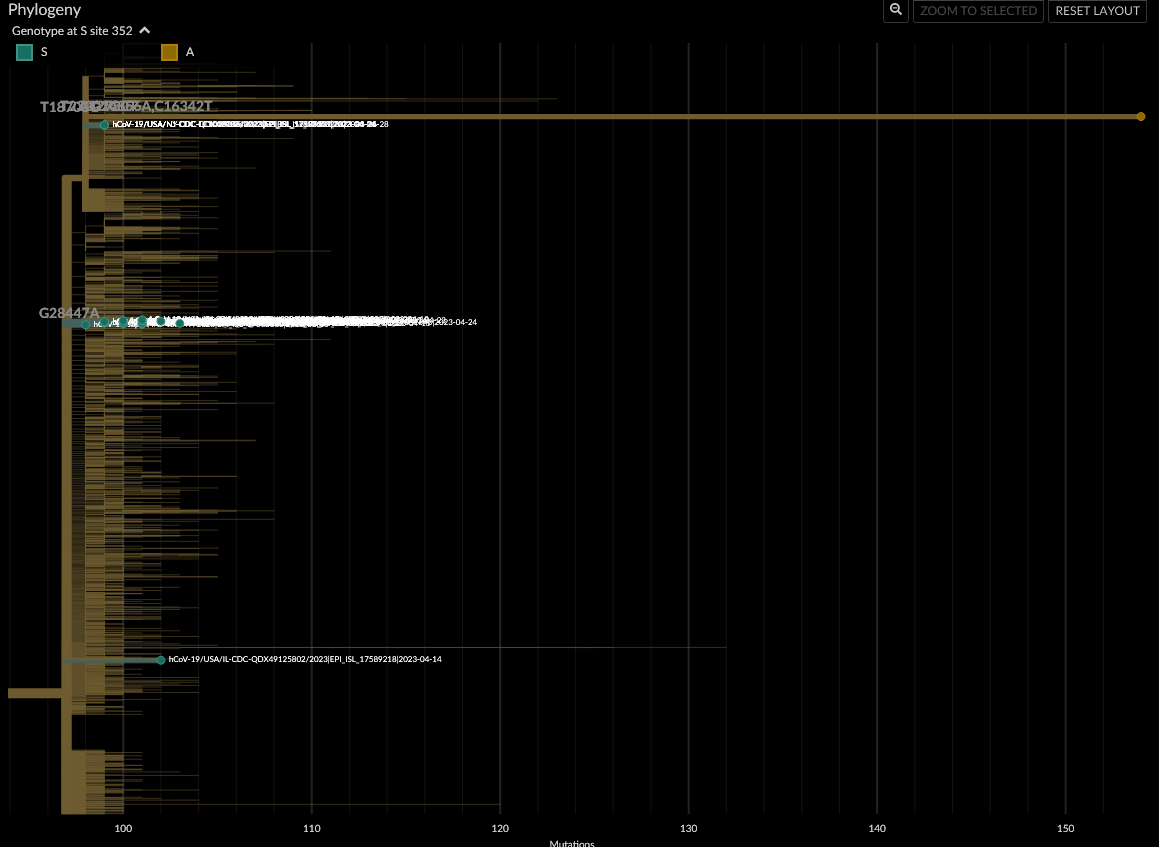This screenshot has width=1159, height=847.
Task: Click the teal tip node on the NJ-CDC branch
Action: [104, 124]
